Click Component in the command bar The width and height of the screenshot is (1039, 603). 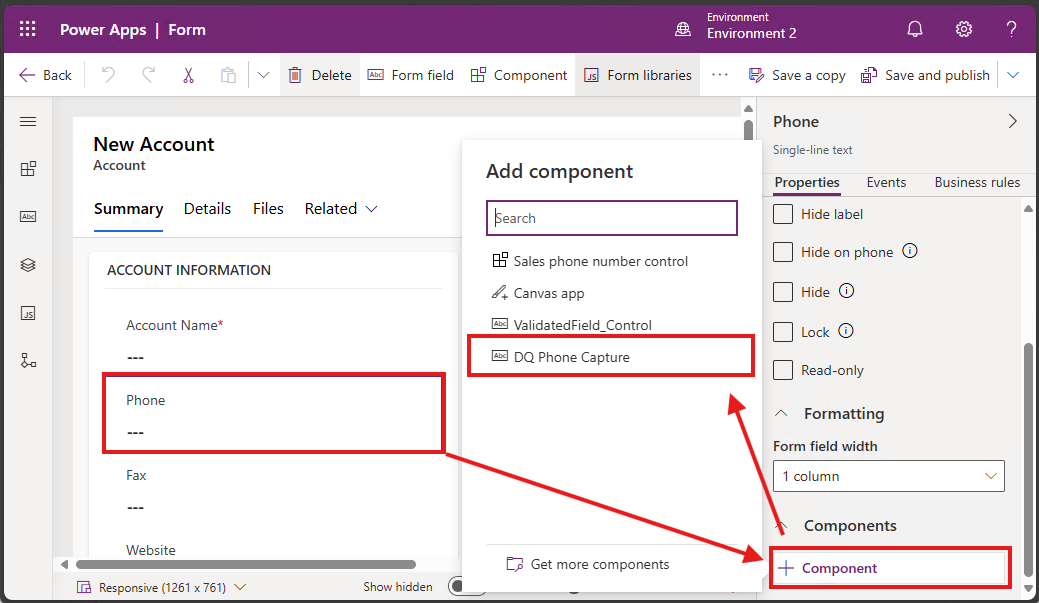tap(519, 75)
